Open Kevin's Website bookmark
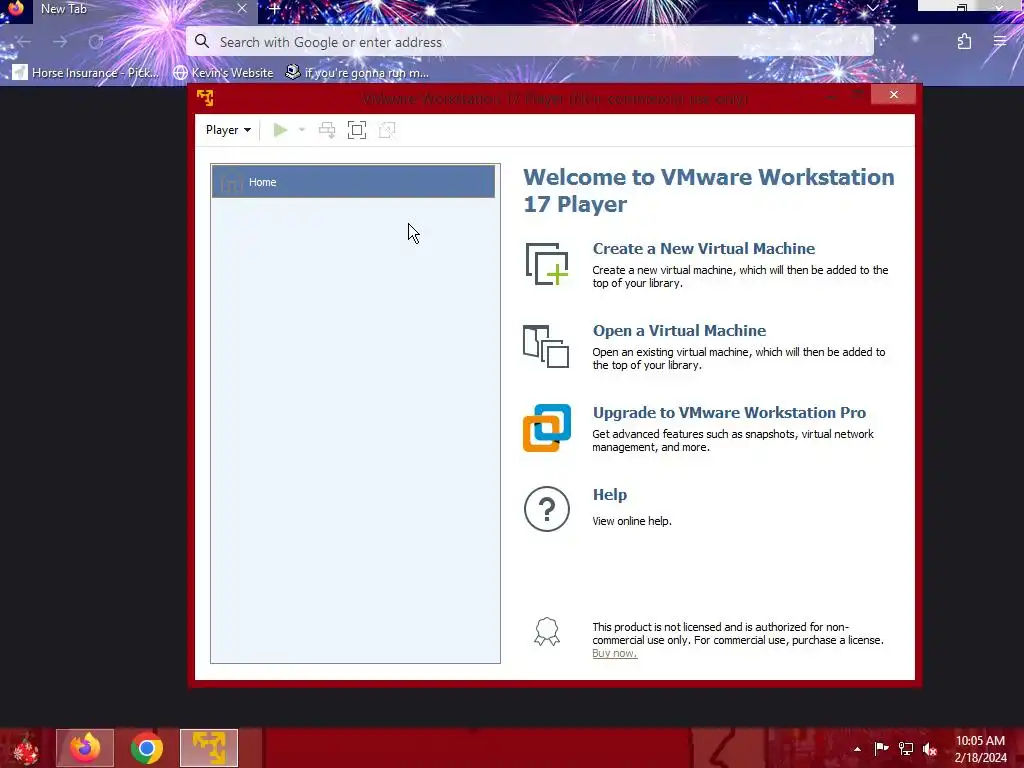 tap(223, 72)
